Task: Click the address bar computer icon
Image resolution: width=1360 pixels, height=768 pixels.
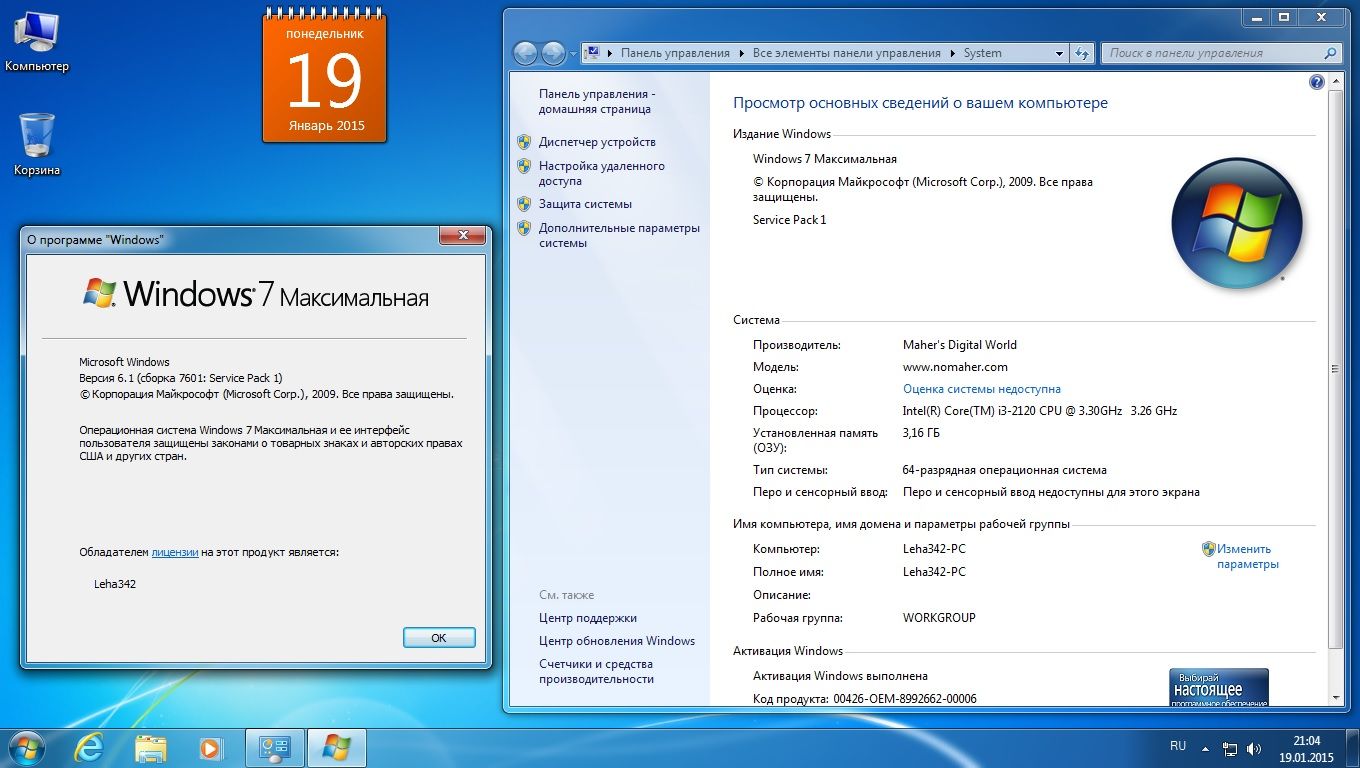Action: coord(593,53)
